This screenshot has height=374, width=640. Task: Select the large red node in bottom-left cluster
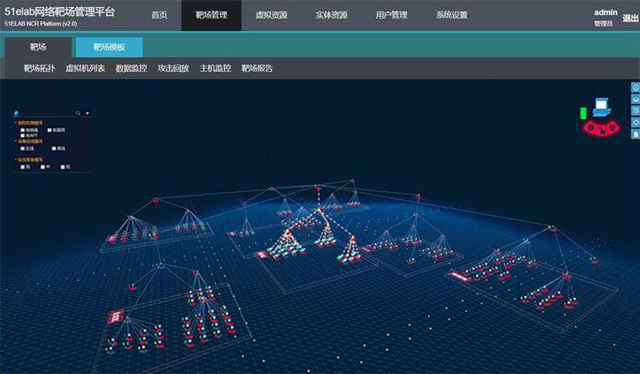pos(116,316)
